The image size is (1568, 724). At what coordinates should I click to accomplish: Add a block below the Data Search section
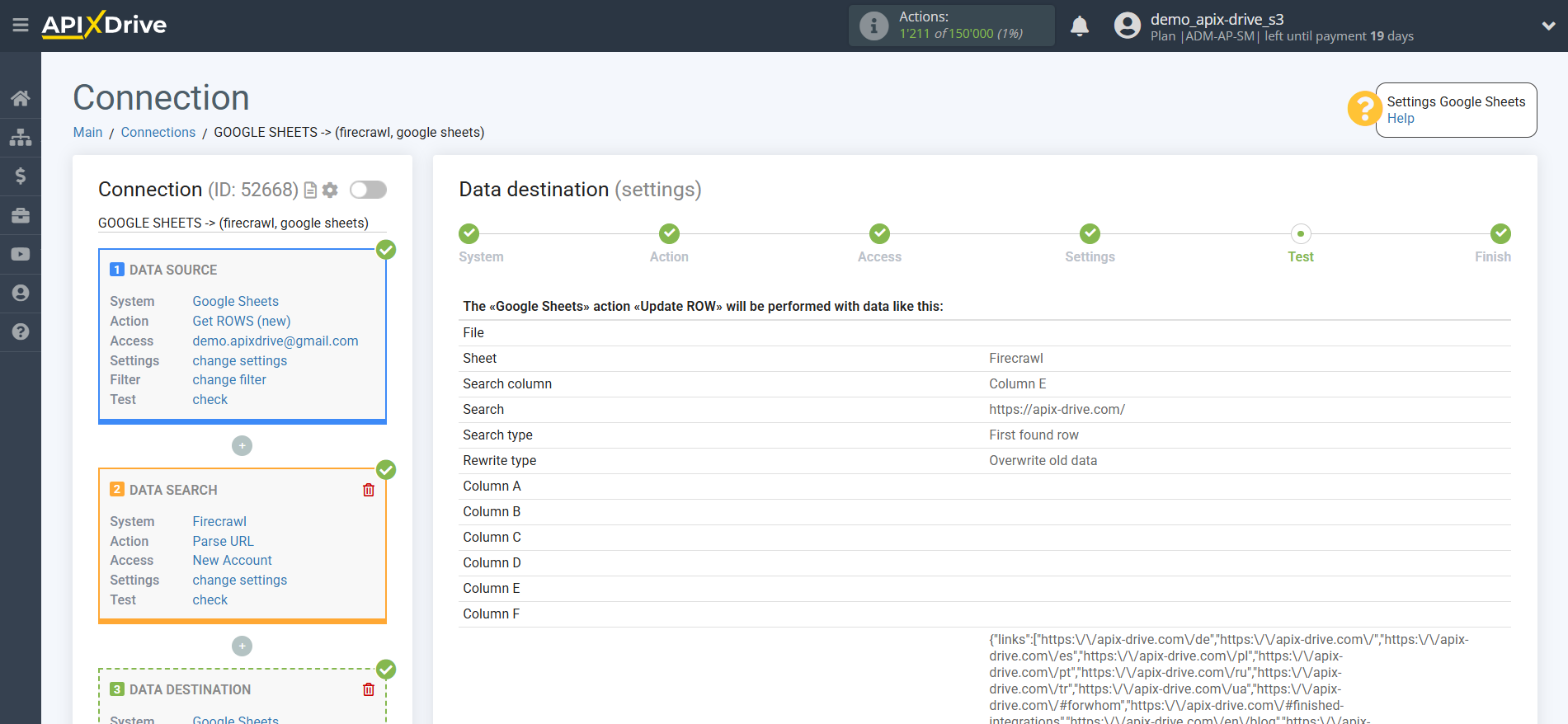click(242, 646)
